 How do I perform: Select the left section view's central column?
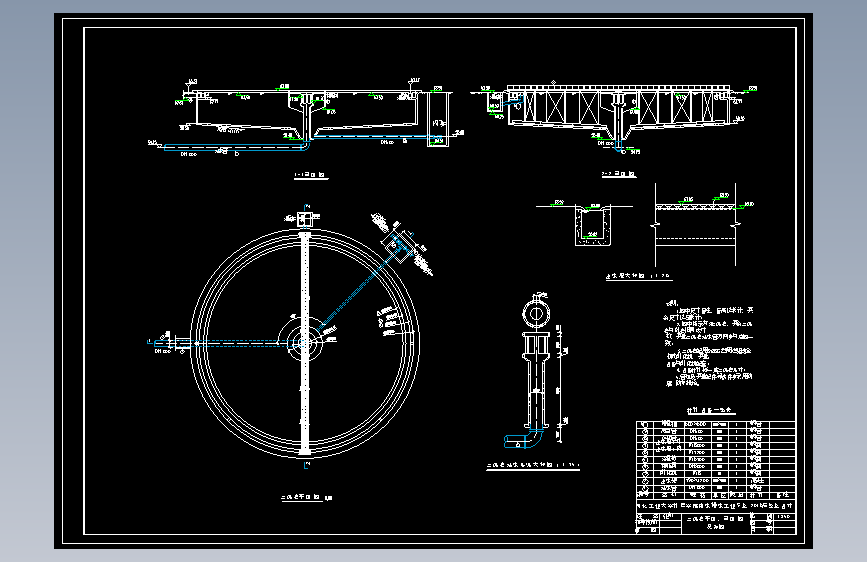(305, 117)
